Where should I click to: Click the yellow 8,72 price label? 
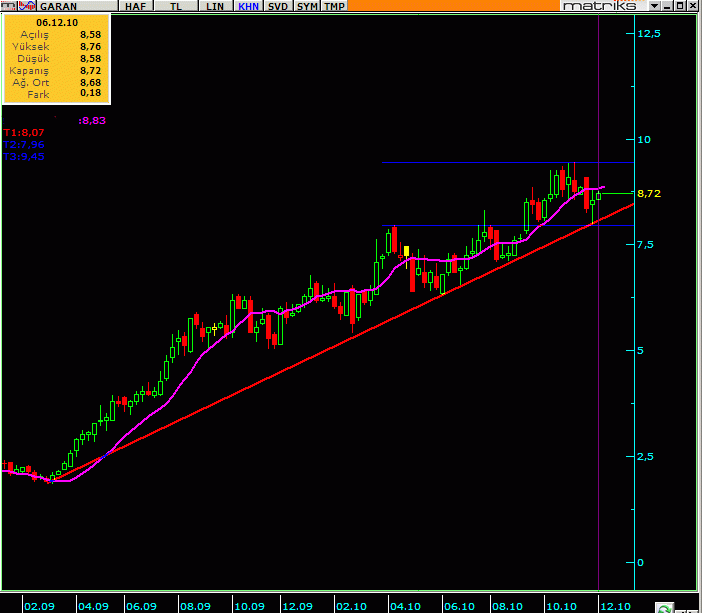point(650,193)
